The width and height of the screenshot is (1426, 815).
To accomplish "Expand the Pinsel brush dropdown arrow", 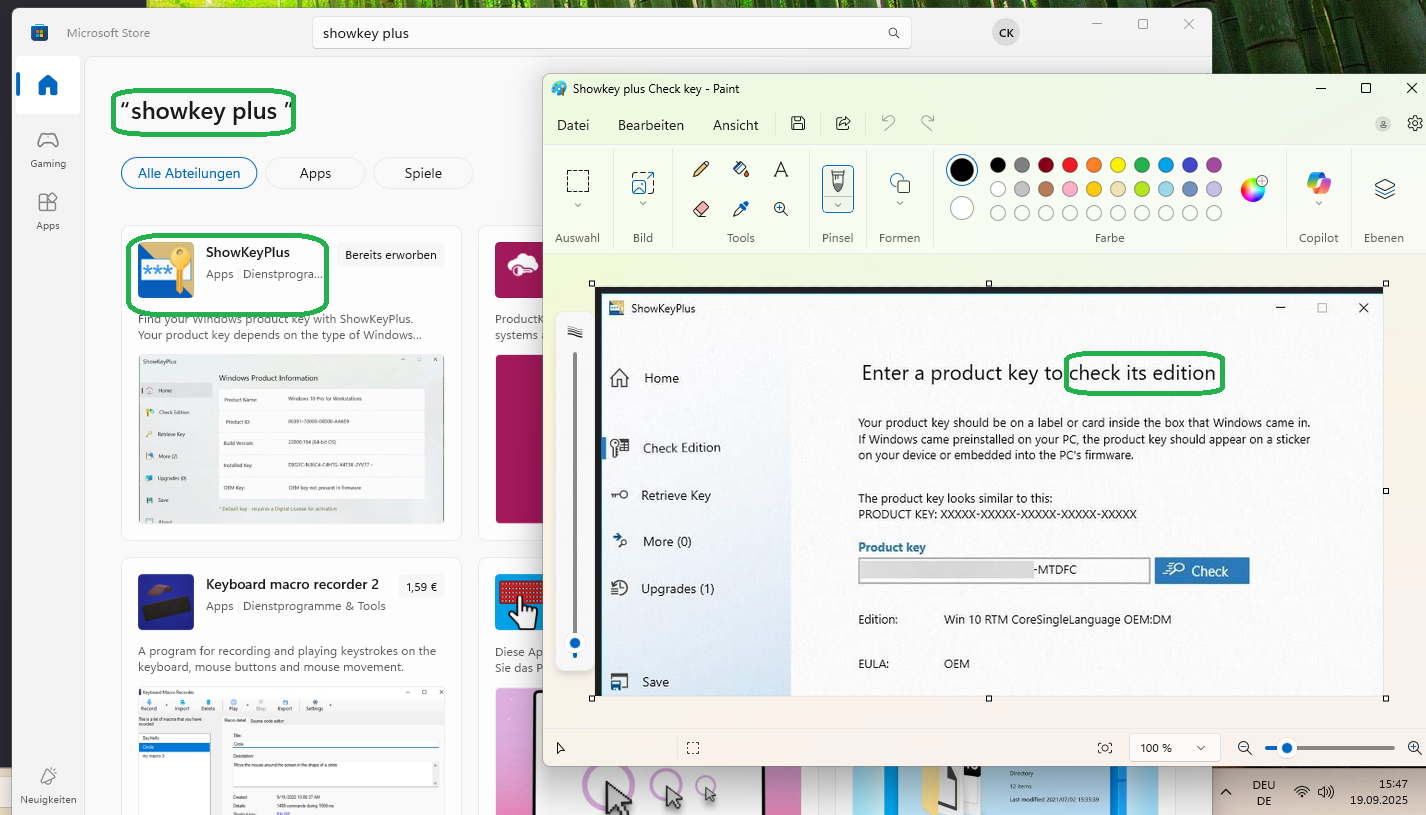I will [x=838, y=204].
